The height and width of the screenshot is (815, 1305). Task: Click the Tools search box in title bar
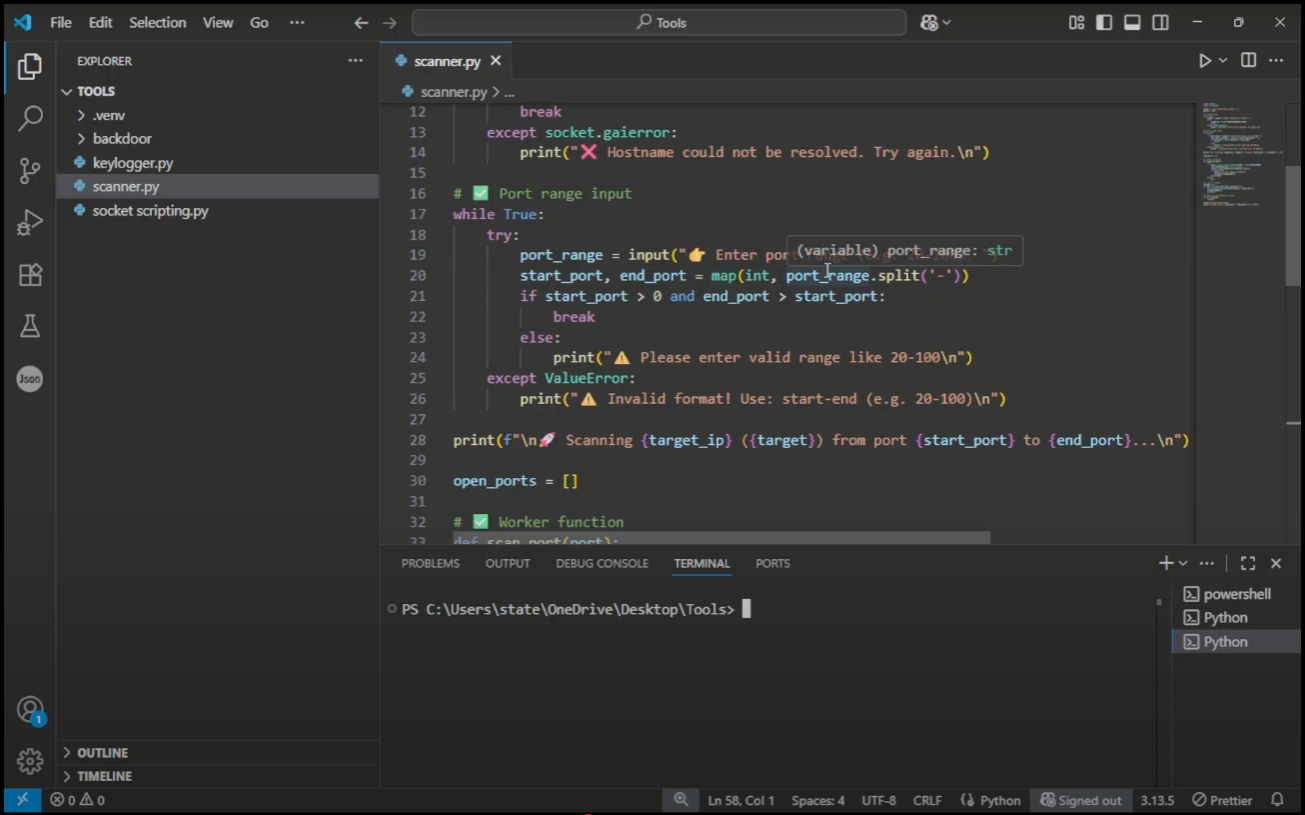(x=660, y=22)
